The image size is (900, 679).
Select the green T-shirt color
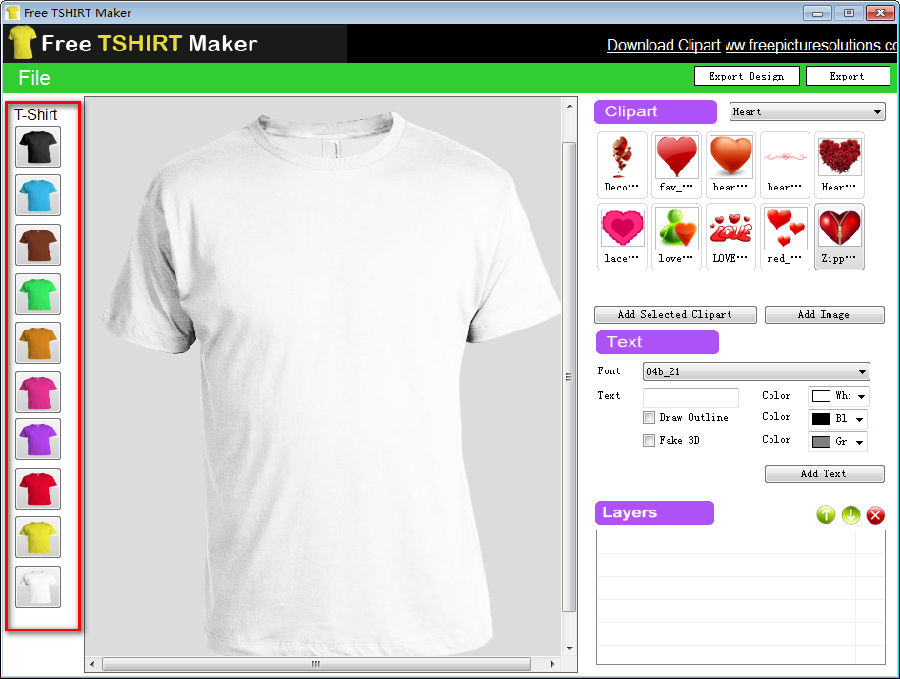coord(38,294)
